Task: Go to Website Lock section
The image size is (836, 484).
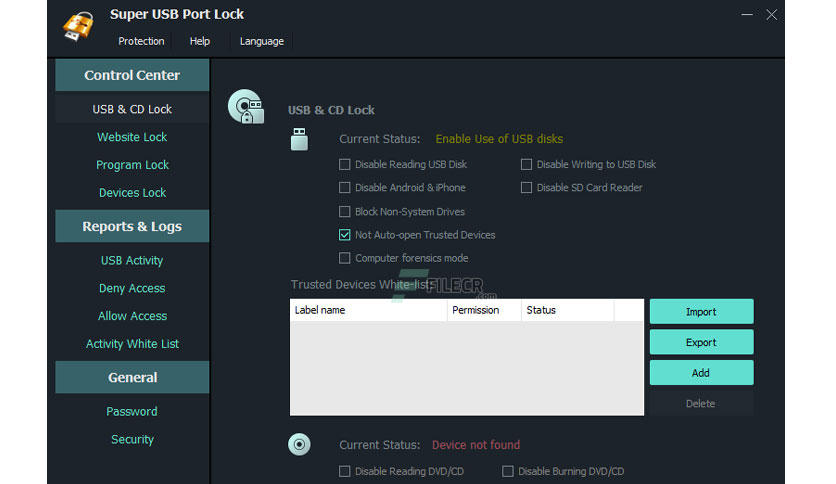Action: (x=132, y=137)
